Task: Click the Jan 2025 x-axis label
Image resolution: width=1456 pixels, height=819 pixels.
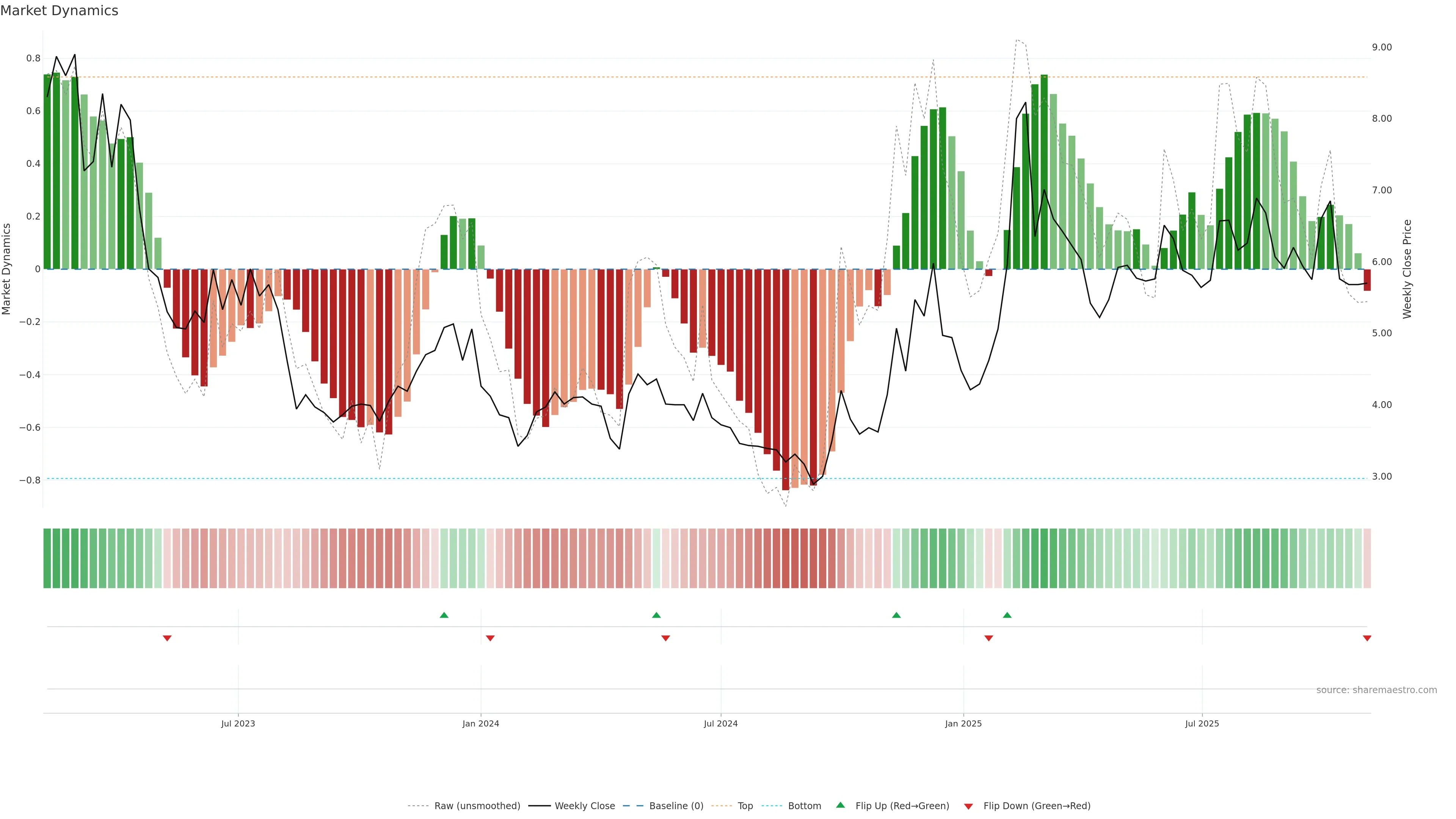Action: (963, 724)
